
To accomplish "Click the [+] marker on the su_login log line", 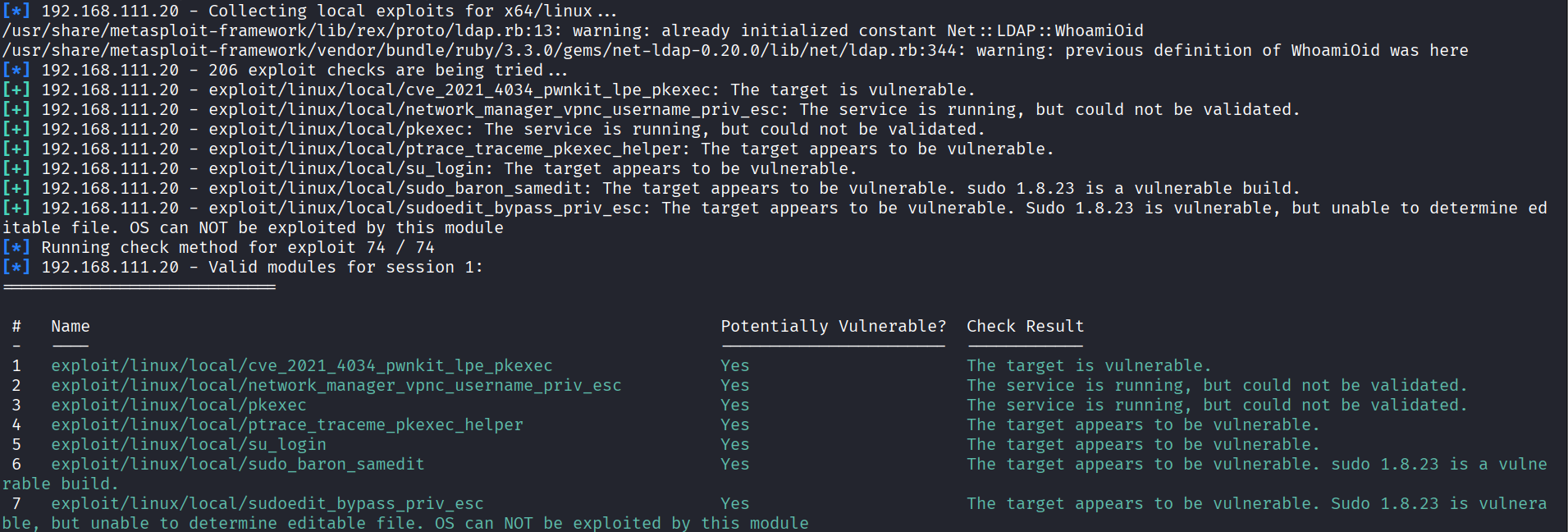I will pyautogui.click(x=16, y=168).
